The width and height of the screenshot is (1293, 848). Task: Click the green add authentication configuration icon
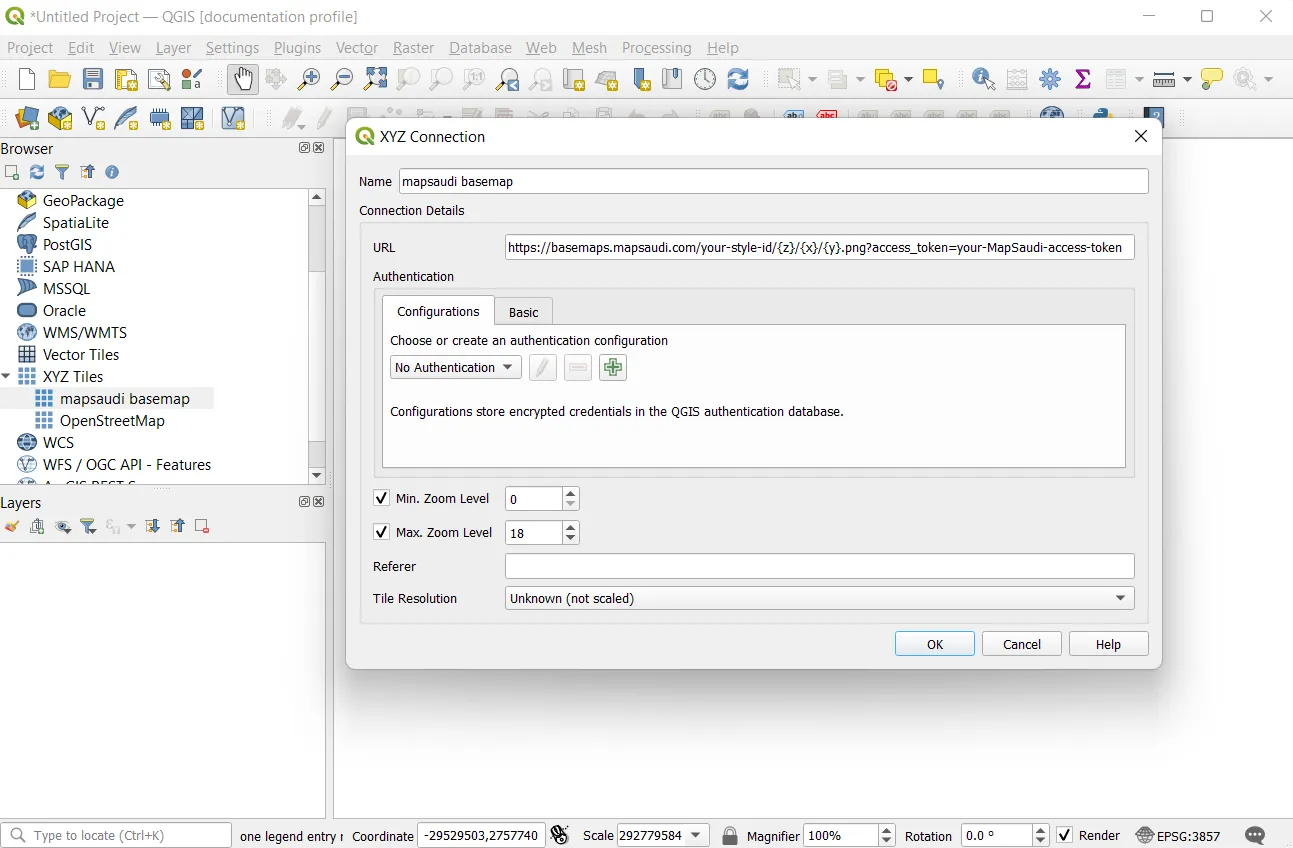point(613,368)
